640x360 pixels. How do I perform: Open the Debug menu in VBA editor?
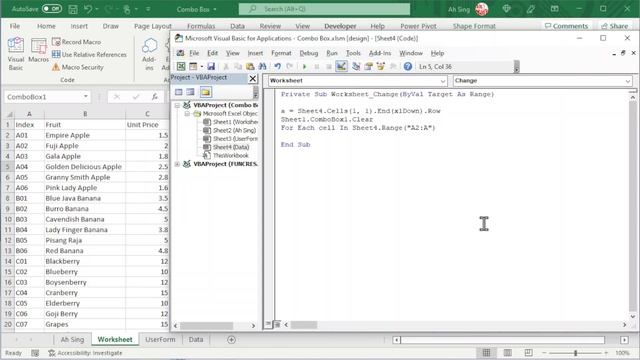(x=309, y=53)
